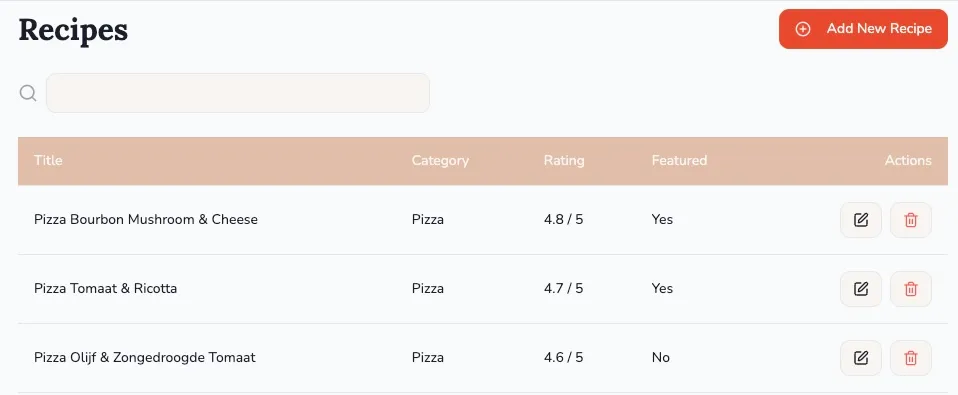Click the magnifying glass search icon
958x395 pixels.
28,93
